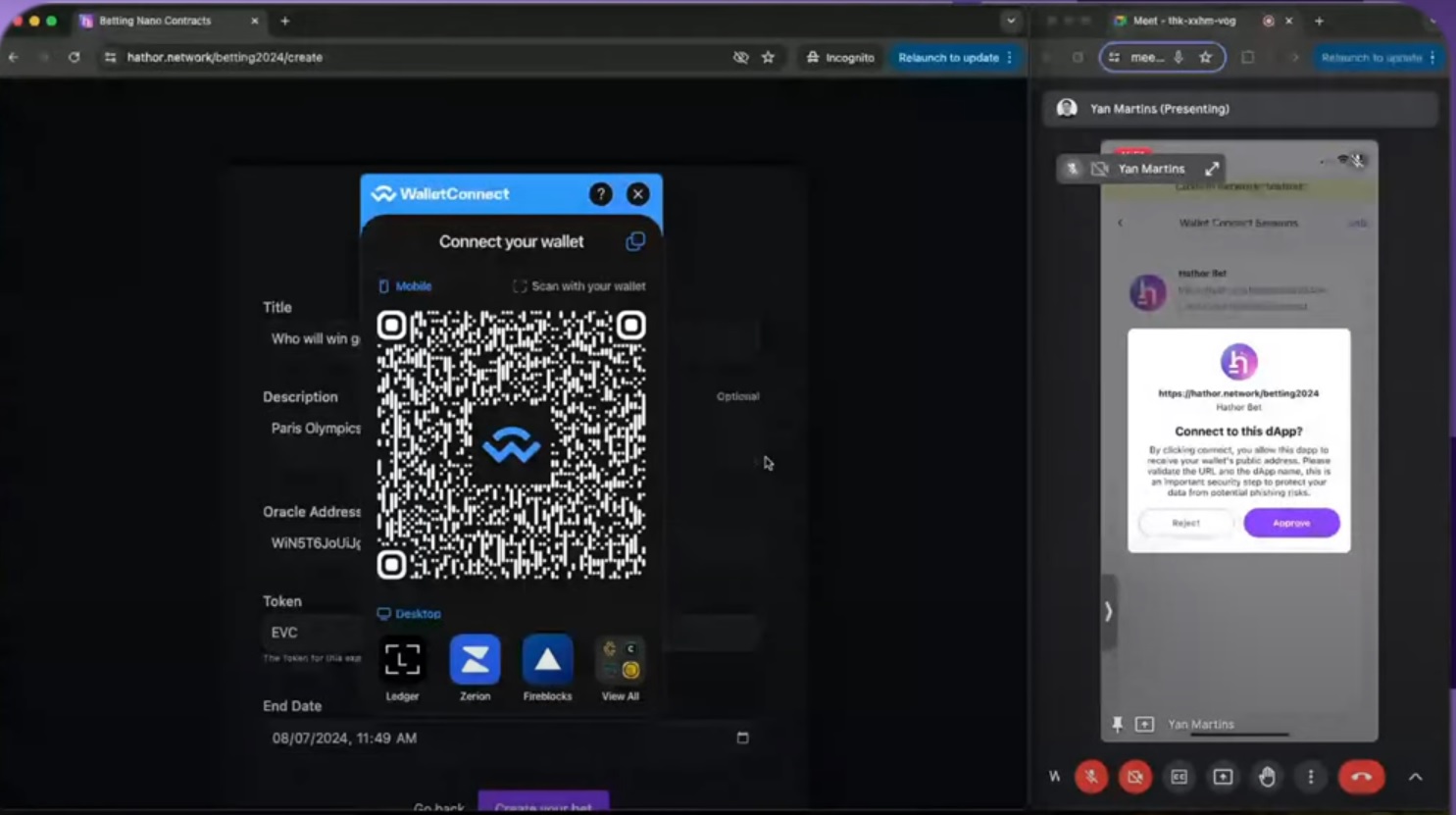Click 'Scan with your wallet' text

click(x=588, y=286)
